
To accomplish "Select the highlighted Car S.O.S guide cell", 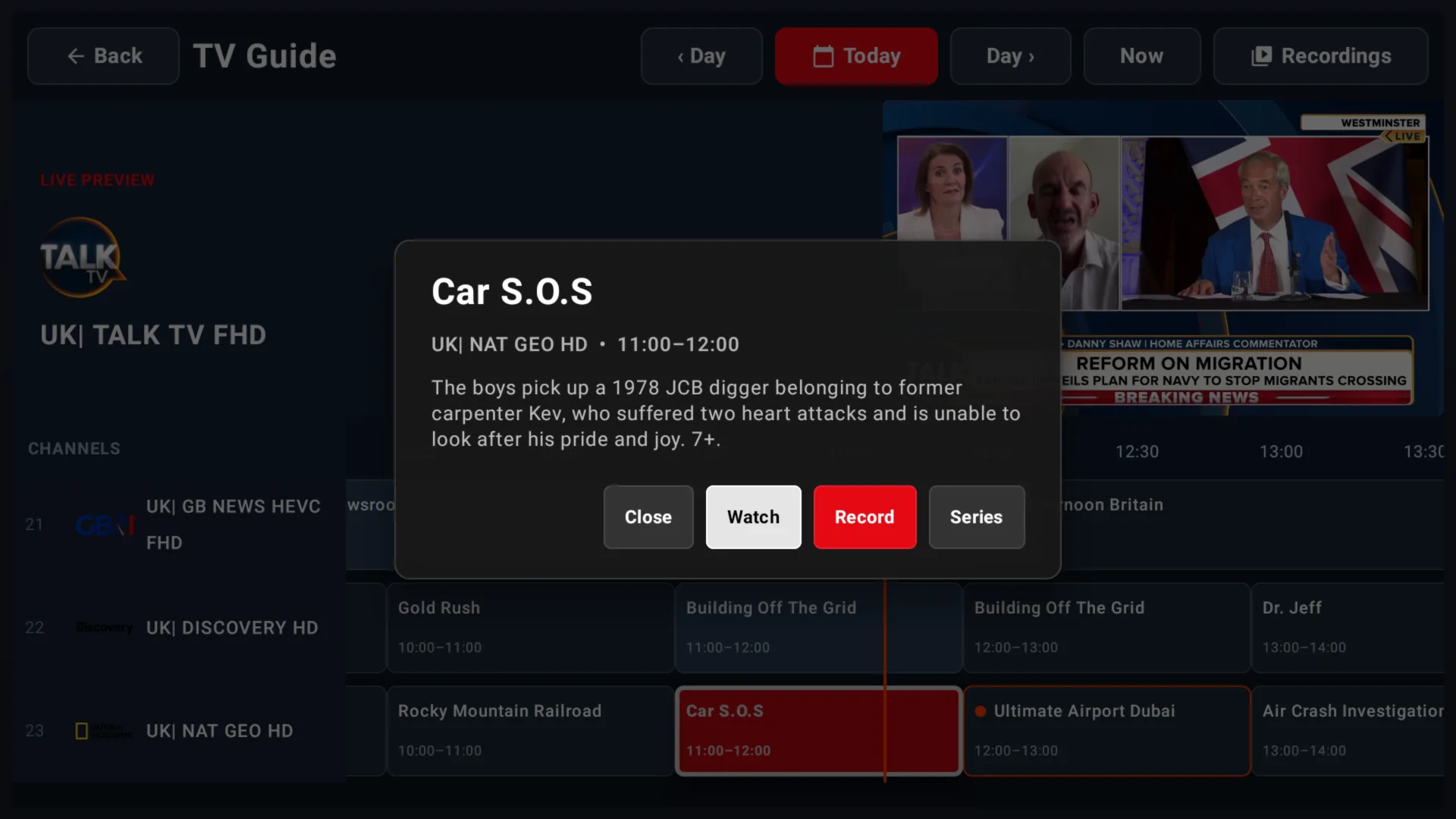I will (819, 731).
